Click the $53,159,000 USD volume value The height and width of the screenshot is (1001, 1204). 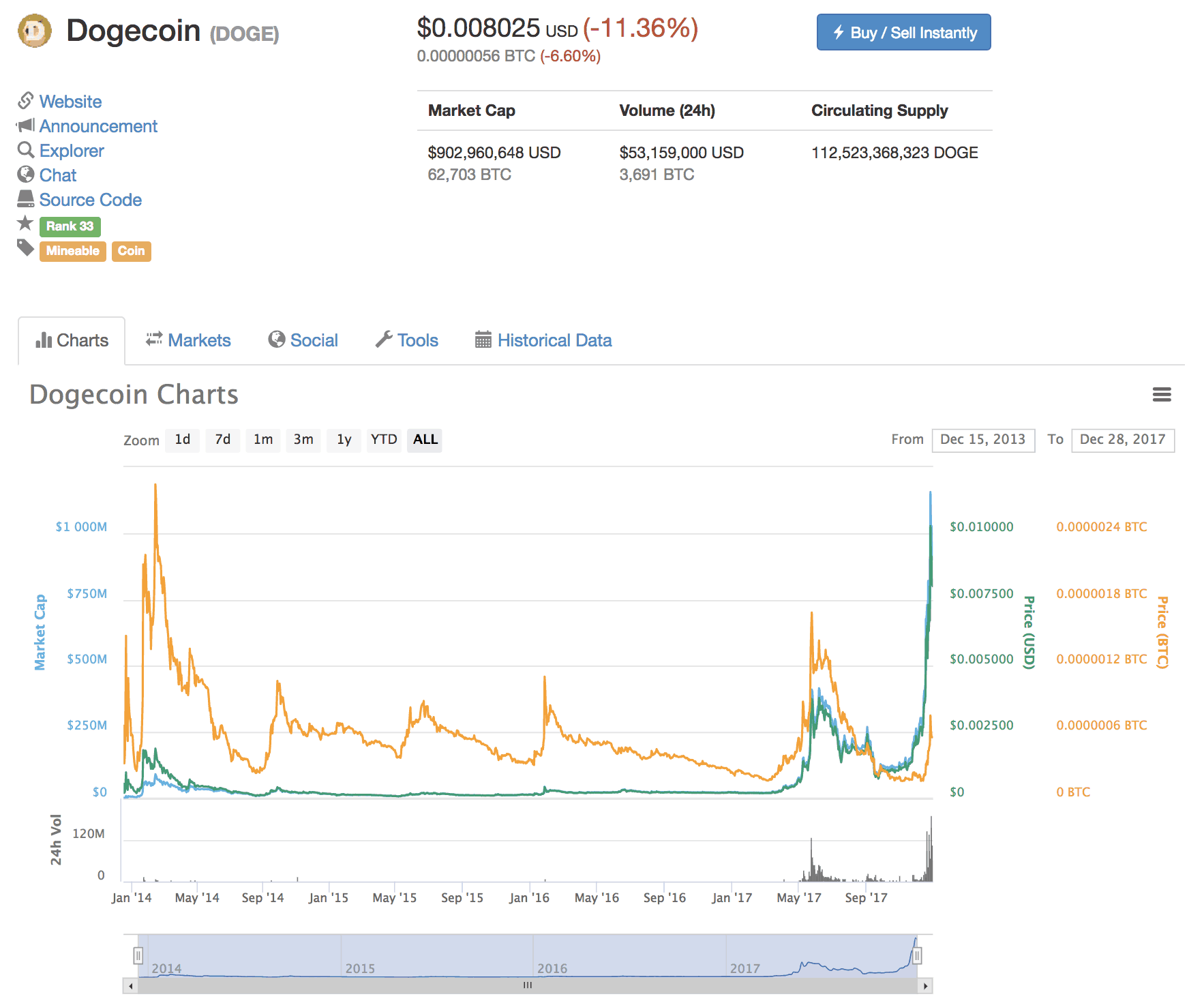(682, 153)
